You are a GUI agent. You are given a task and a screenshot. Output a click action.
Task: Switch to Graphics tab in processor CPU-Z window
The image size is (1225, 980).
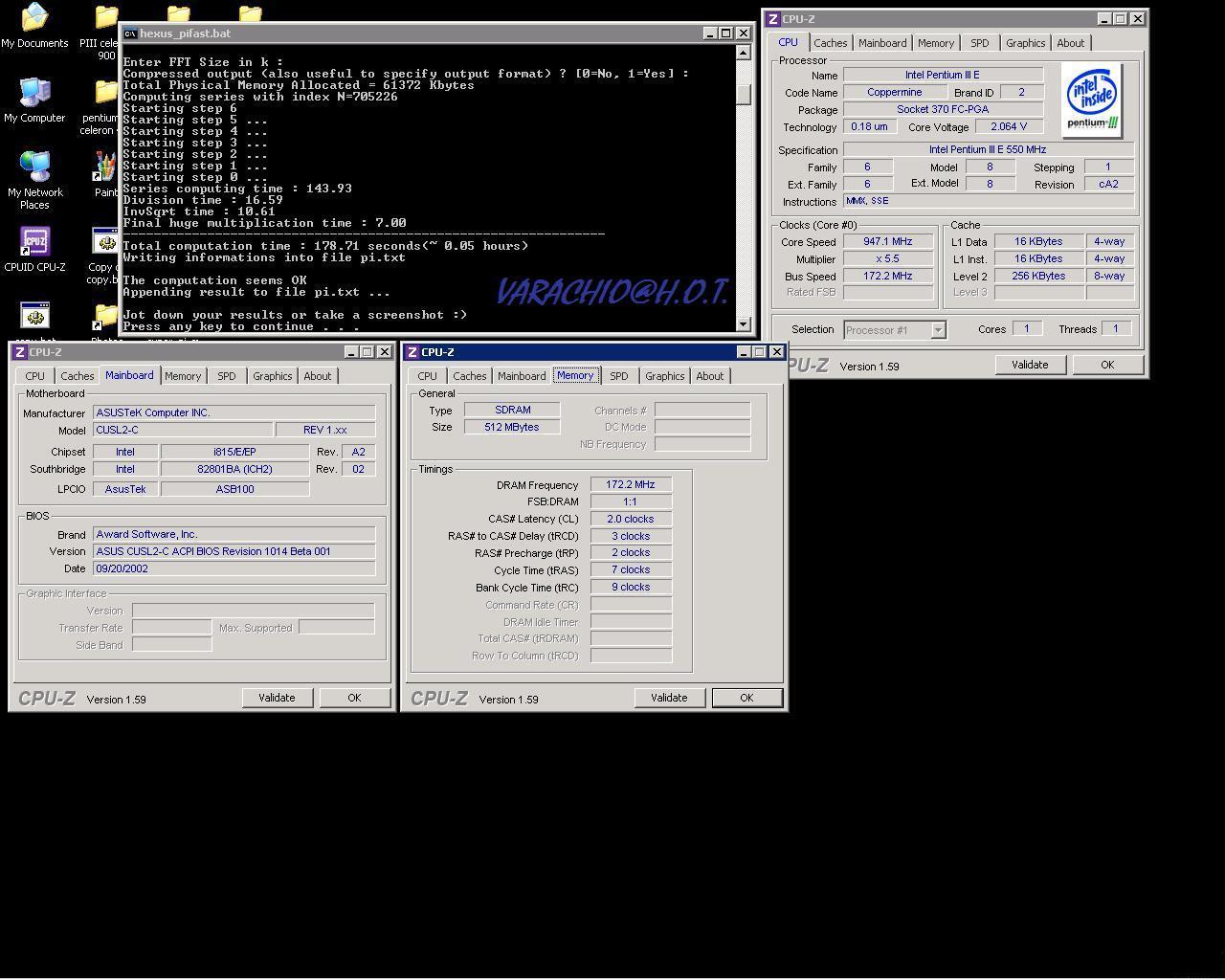tap(1025, 43)
